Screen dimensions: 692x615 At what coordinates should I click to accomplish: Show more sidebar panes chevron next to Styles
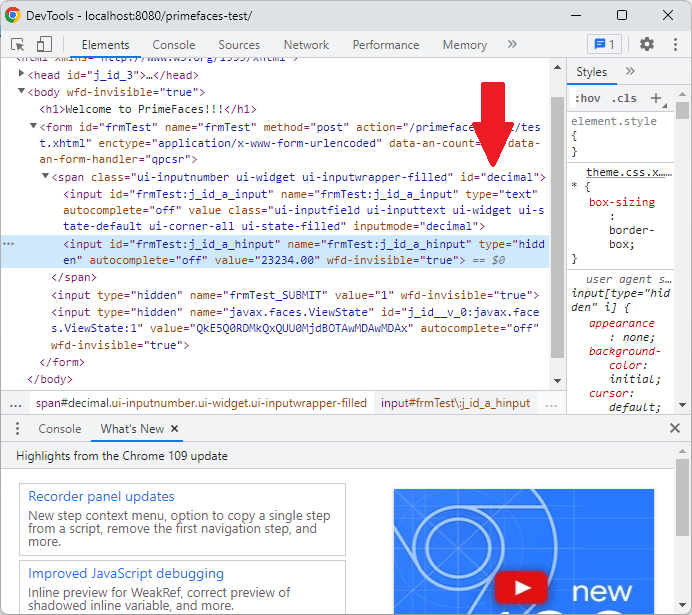tap(630, 71)
